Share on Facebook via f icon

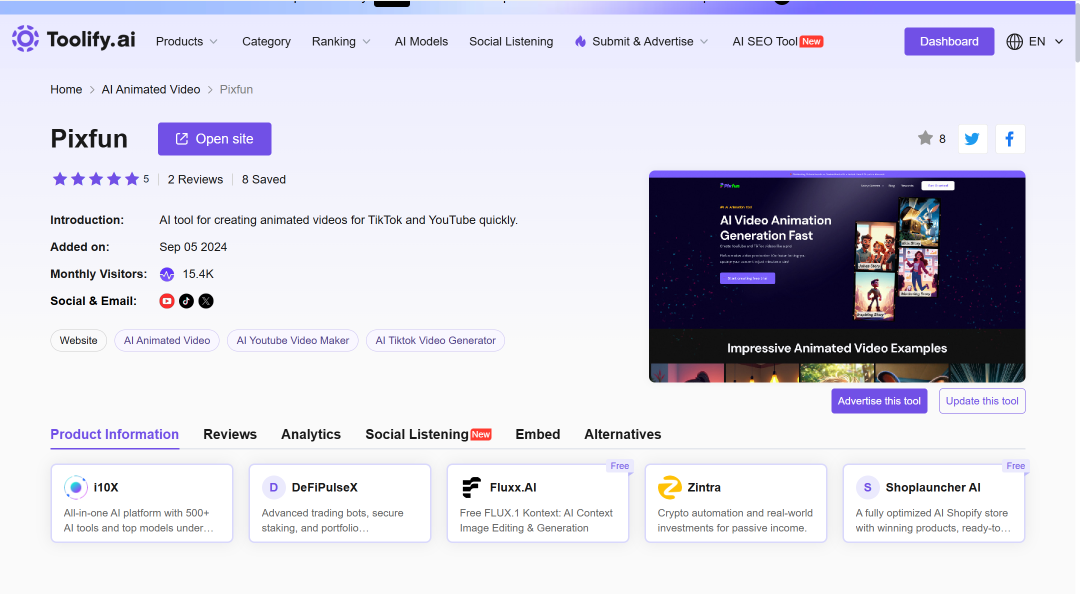(1010, 139)
